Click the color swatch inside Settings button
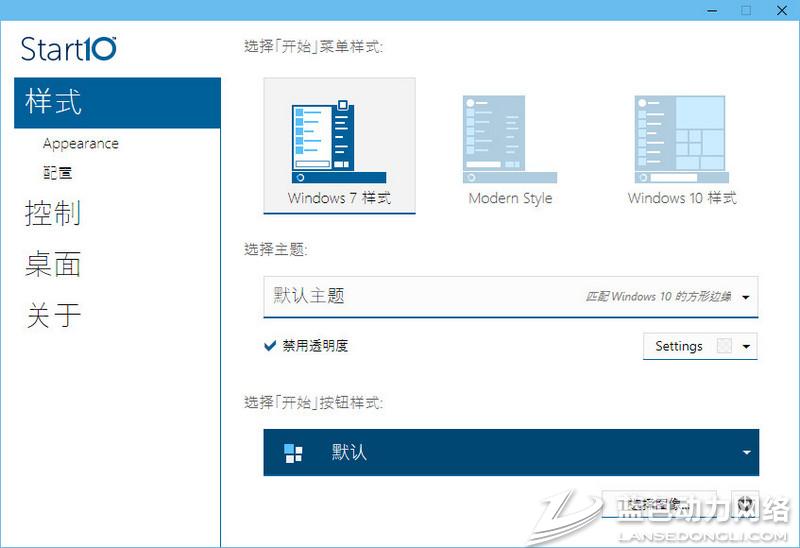Screen dimensions: 800x548 click(724, 347)
